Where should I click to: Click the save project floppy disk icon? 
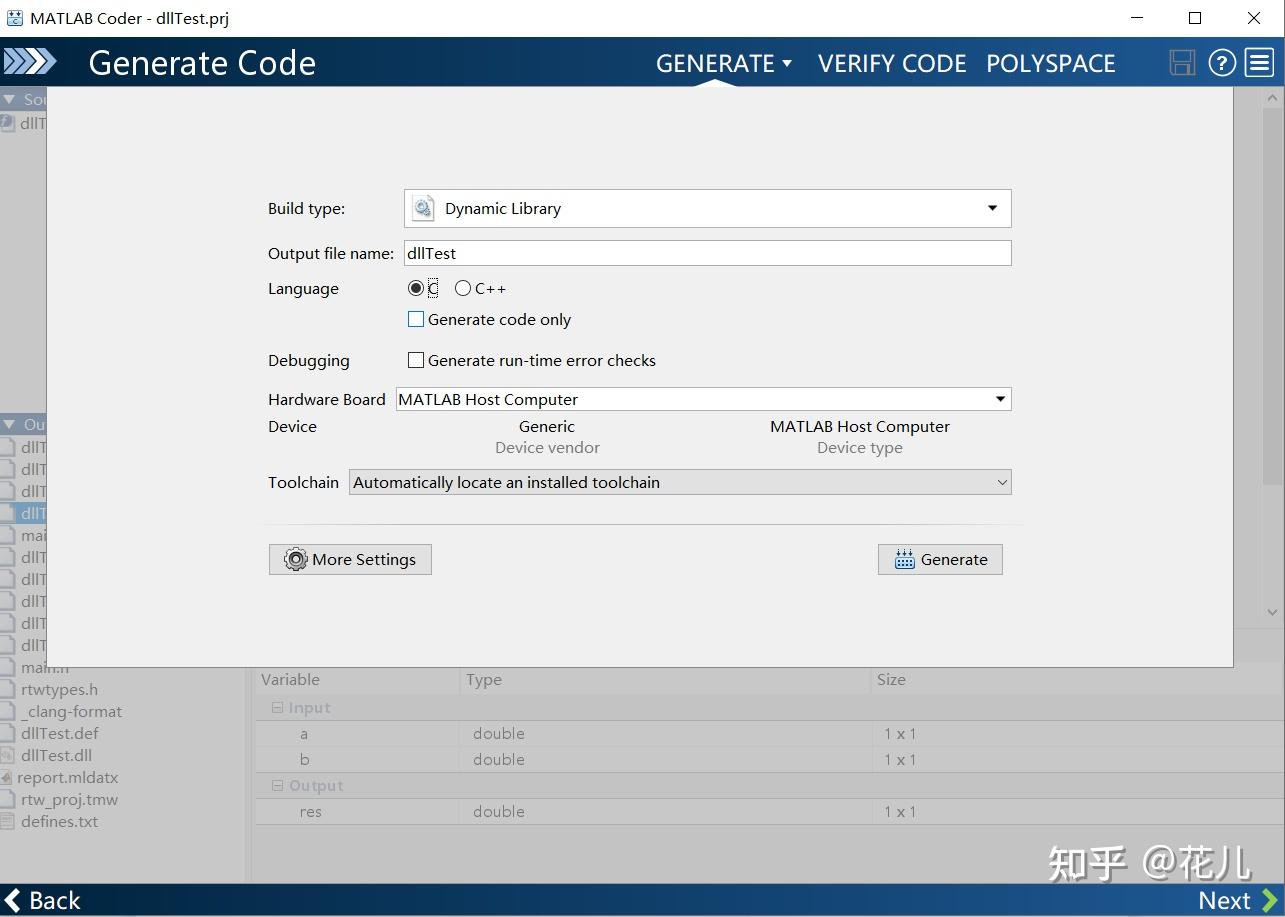[1182, 62]
